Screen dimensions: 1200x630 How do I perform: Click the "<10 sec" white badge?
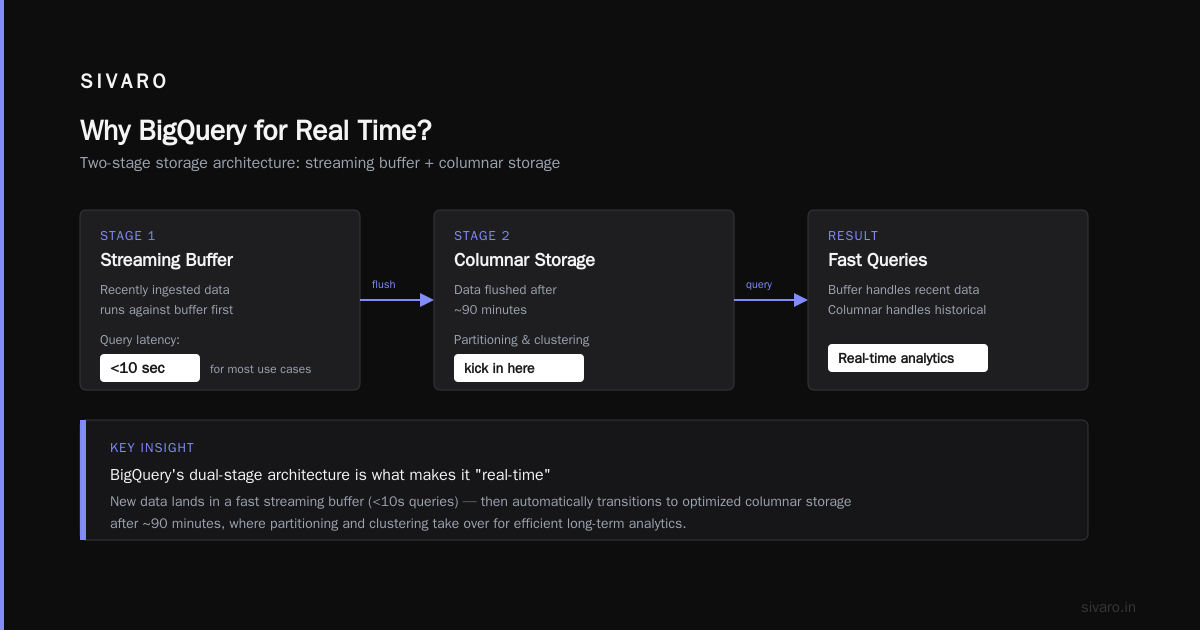click(150, 368)
